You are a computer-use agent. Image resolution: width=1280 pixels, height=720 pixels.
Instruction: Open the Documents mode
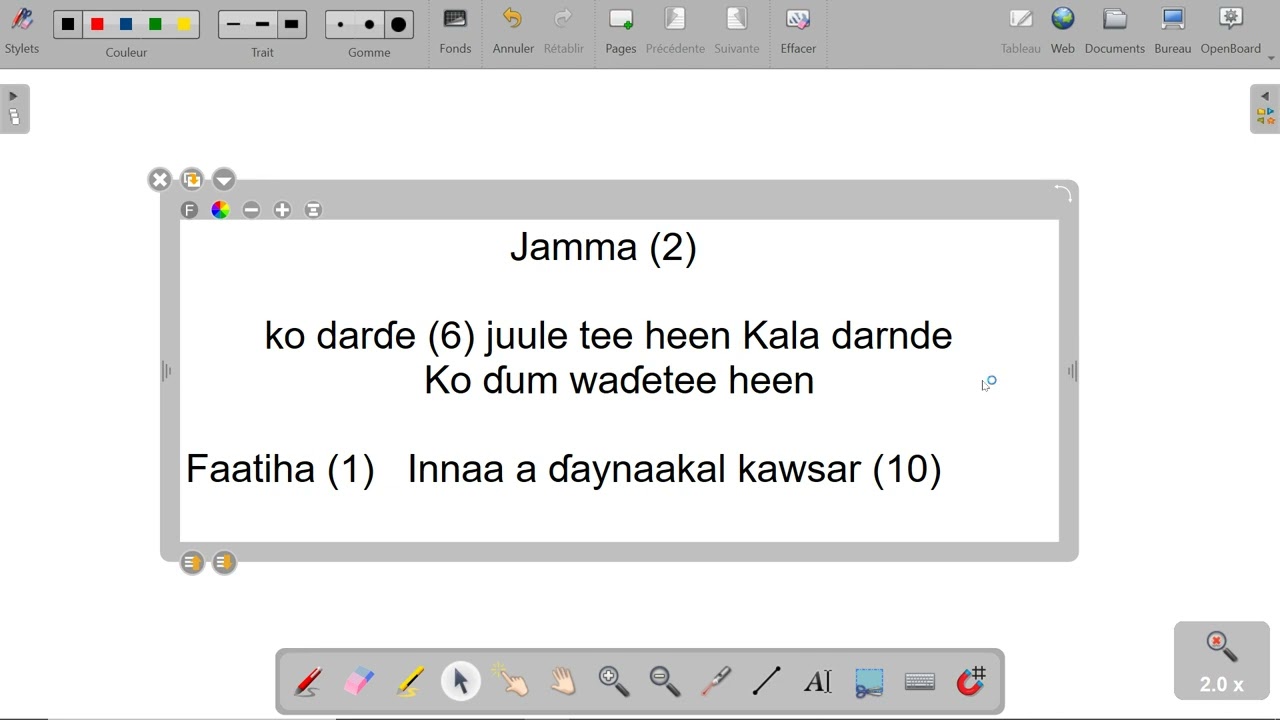tap(1115, 31)
